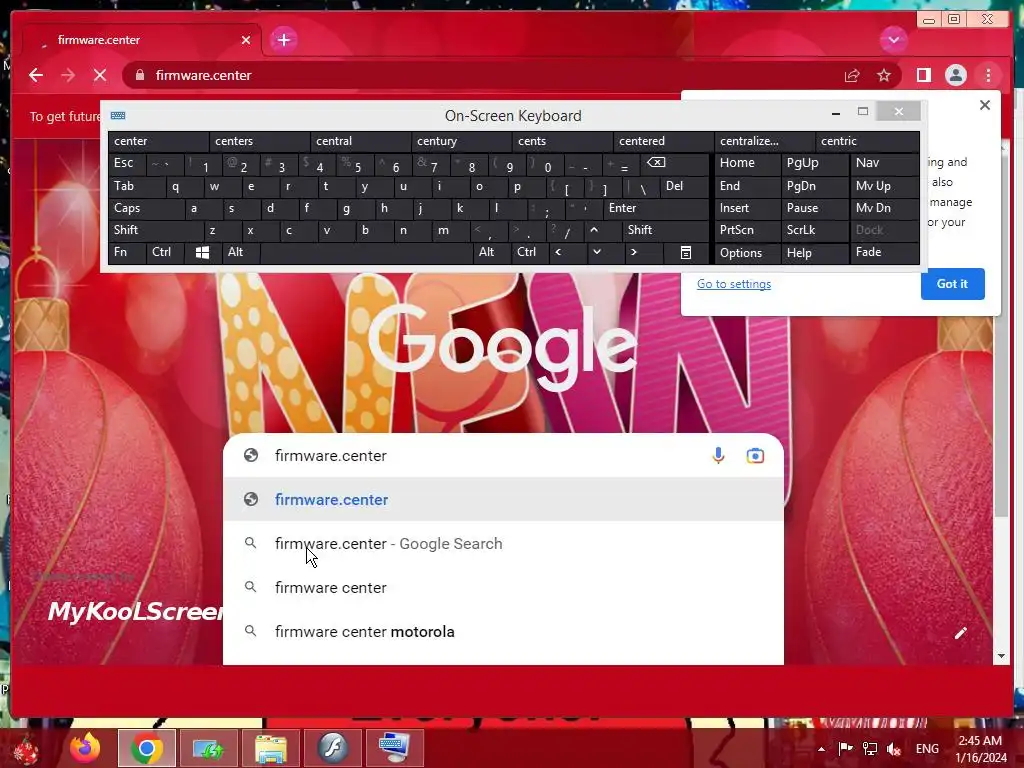
Task: Switch to Chrome in the taskbar
Action: (x=147, y=748)
